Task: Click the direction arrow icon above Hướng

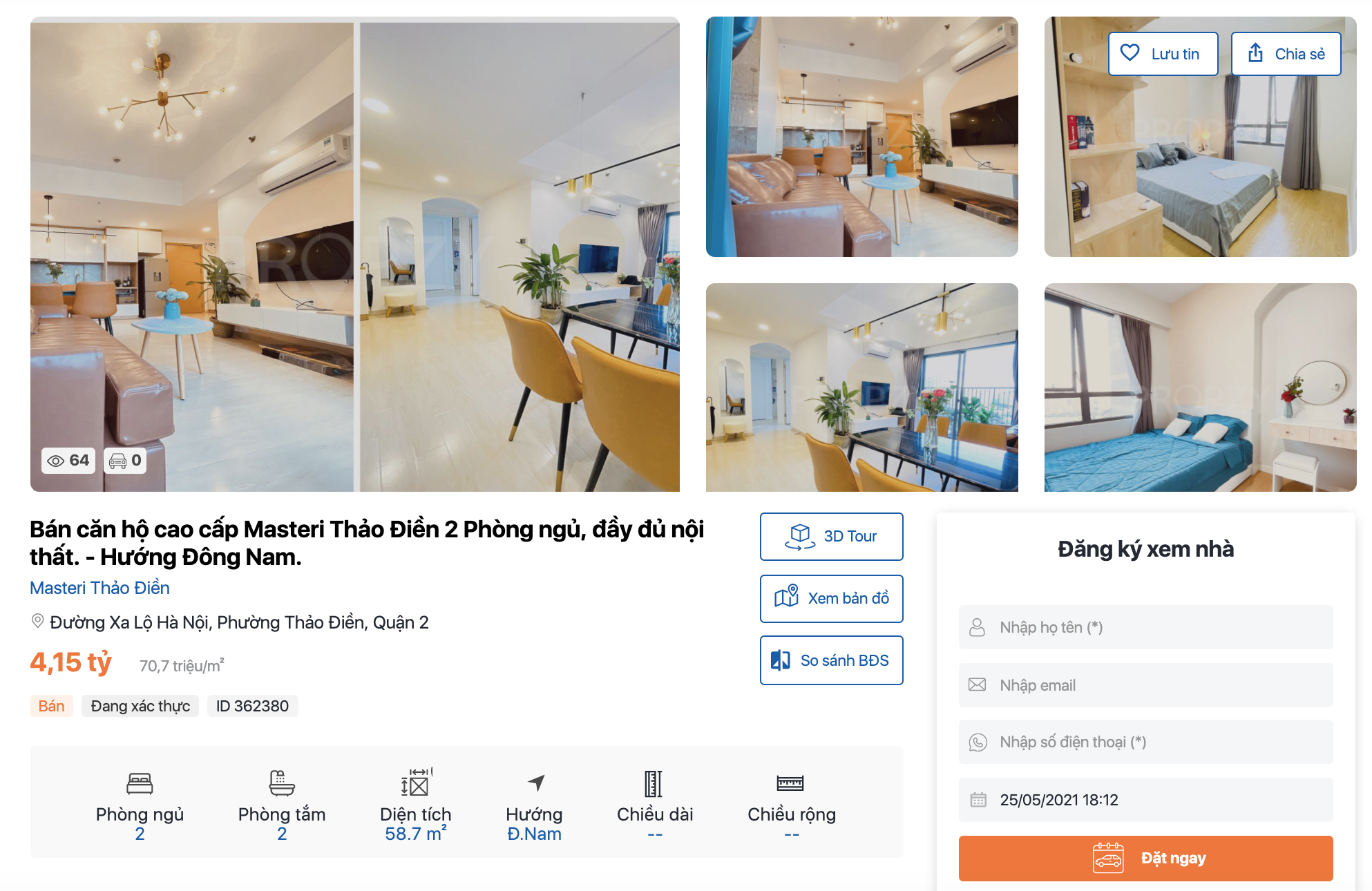Action: [x=536, y=783]
